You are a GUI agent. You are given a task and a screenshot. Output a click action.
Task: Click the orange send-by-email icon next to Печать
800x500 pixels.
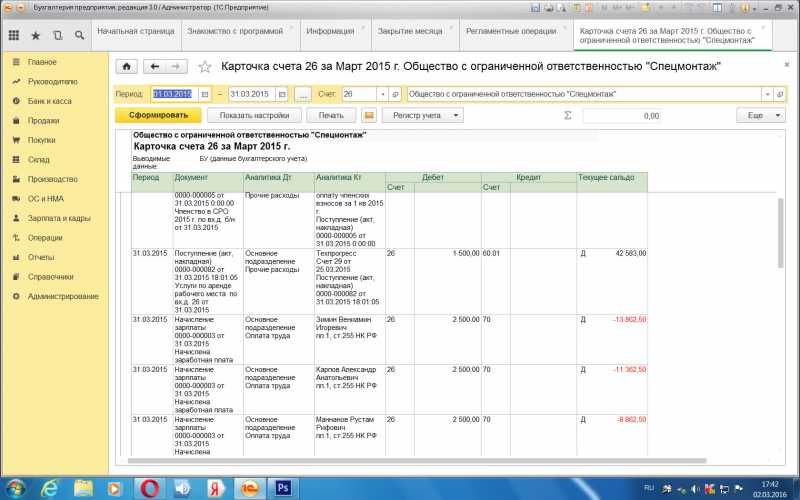coord(368,115)
